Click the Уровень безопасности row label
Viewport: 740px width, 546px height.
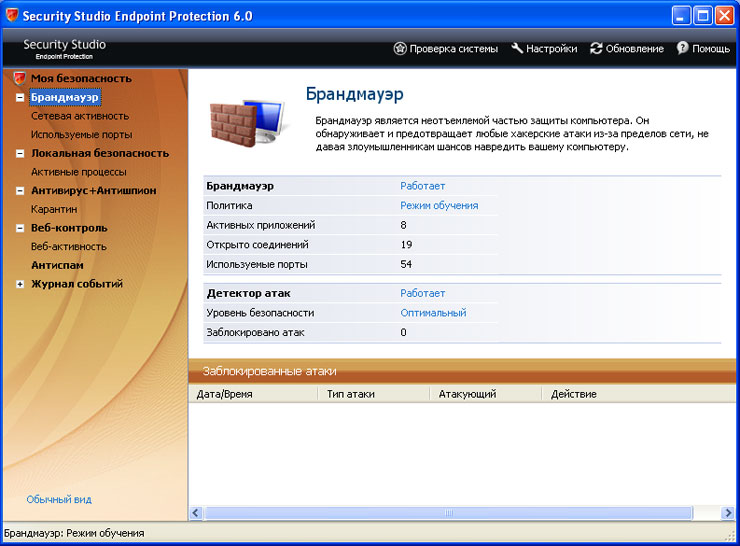point(260,313)
